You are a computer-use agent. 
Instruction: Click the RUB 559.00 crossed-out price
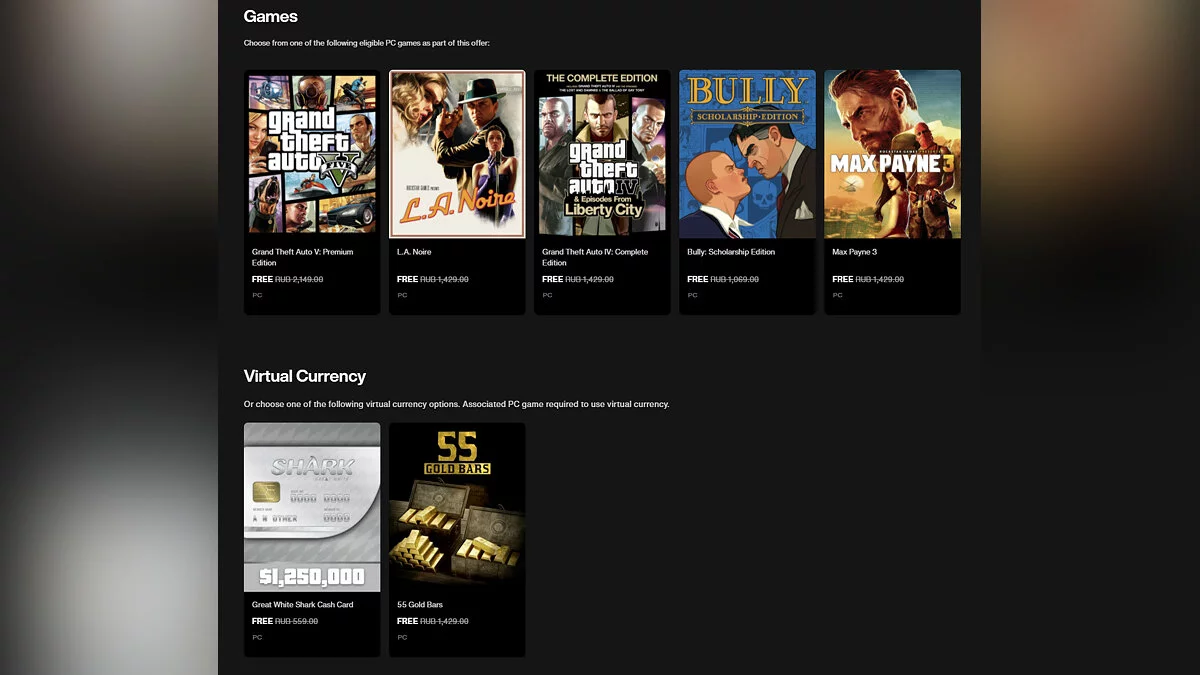(296, 621)
